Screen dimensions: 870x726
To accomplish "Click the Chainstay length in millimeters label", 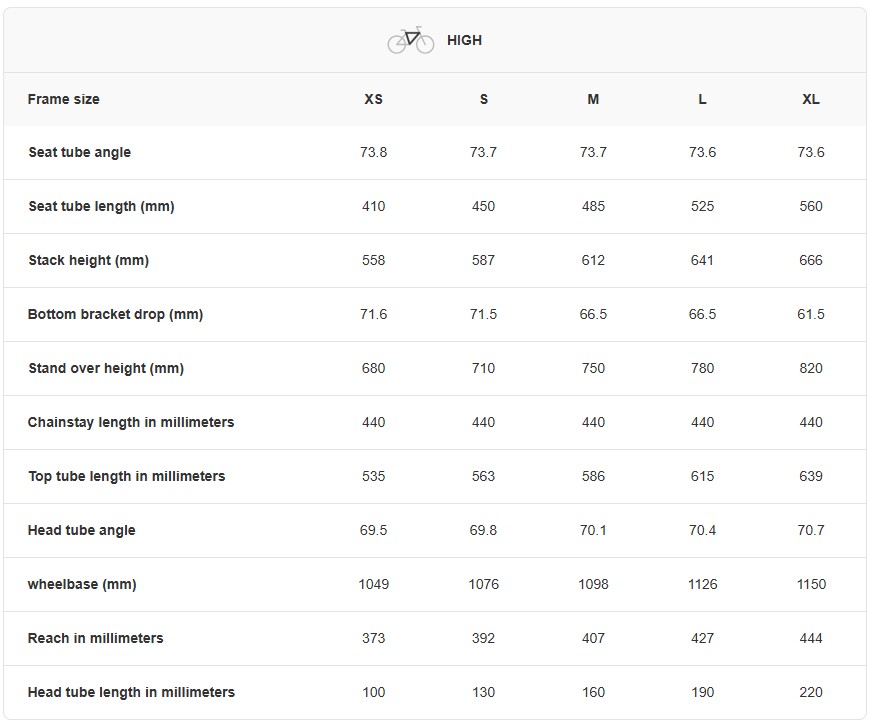I will pos(131,423).
